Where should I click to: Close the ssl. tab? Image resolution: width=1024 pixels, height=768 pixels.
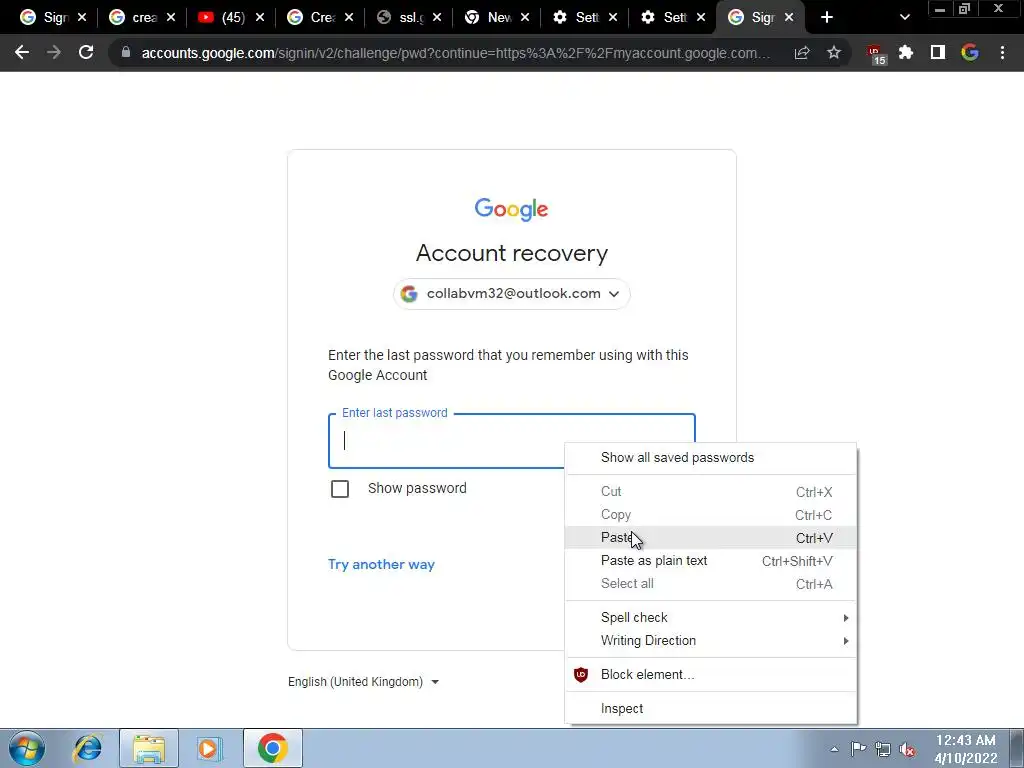pos(437,18)
